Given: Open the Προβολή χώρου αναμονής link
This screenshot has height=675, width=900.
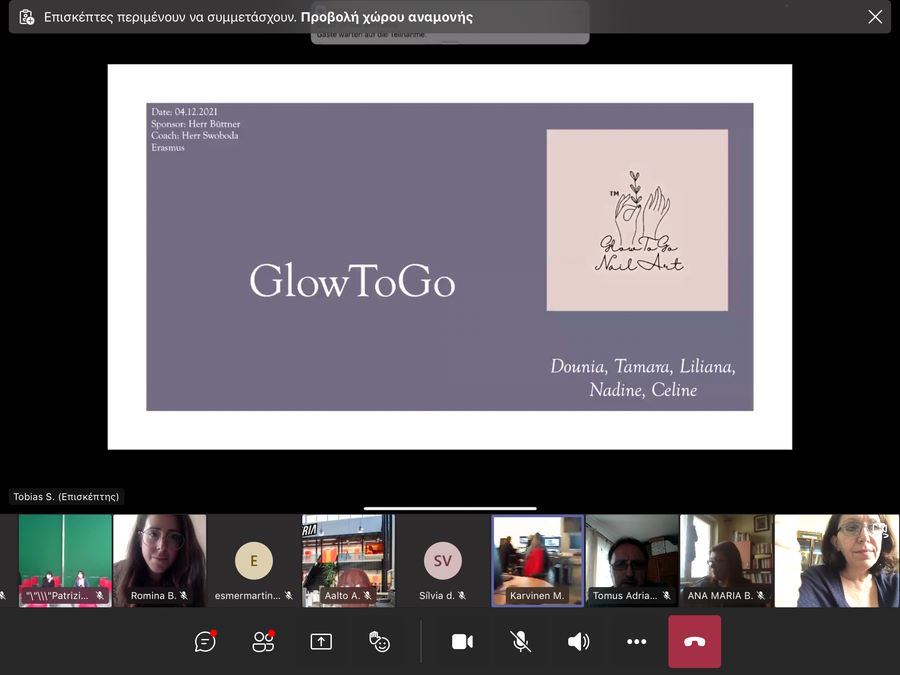Looking at the screenshot, I should (x=387, y=17).
